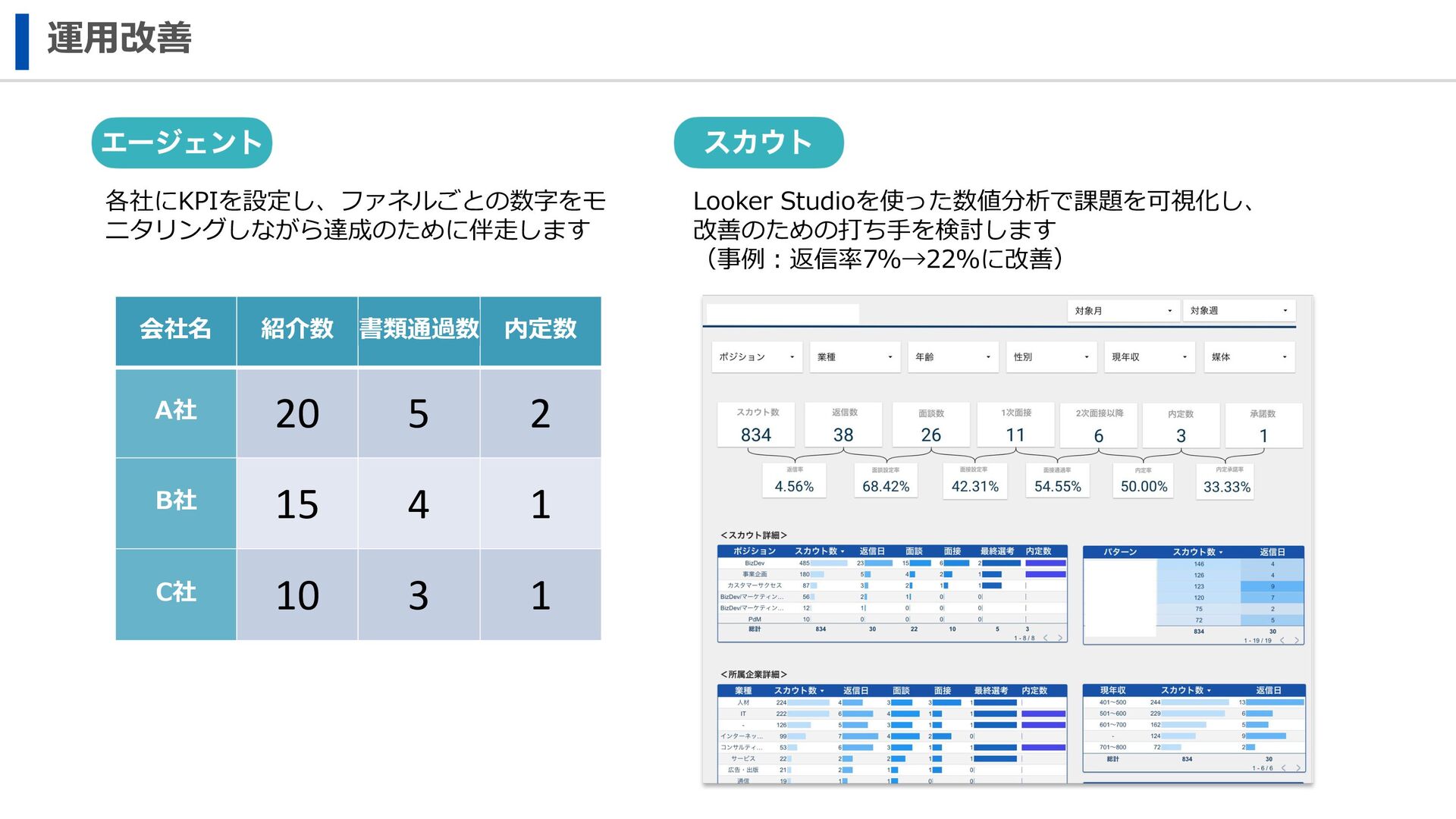Select the スカウト label tab

[758, 143]
